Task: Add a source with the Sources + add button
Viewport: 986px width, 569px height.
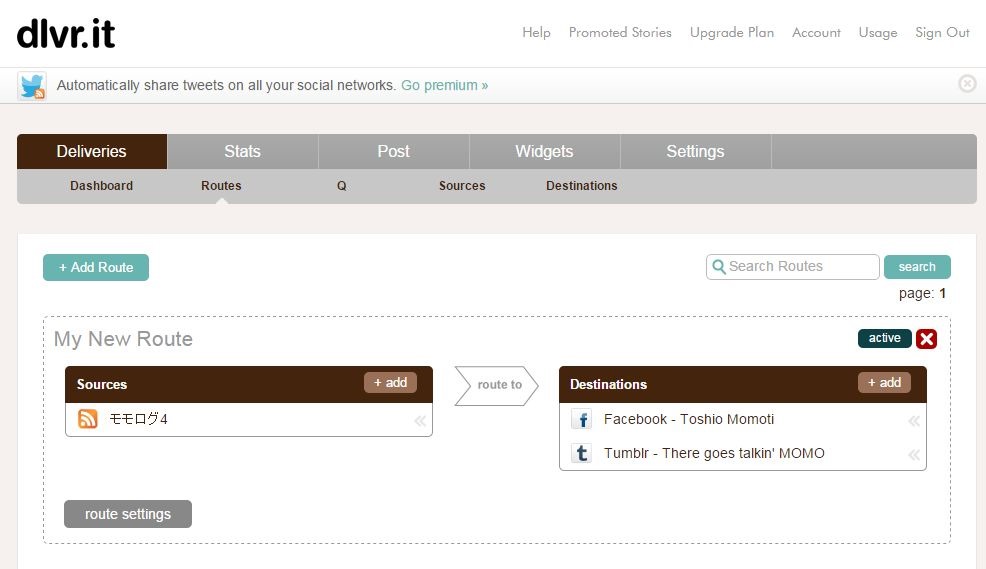Action: point(391,383)
